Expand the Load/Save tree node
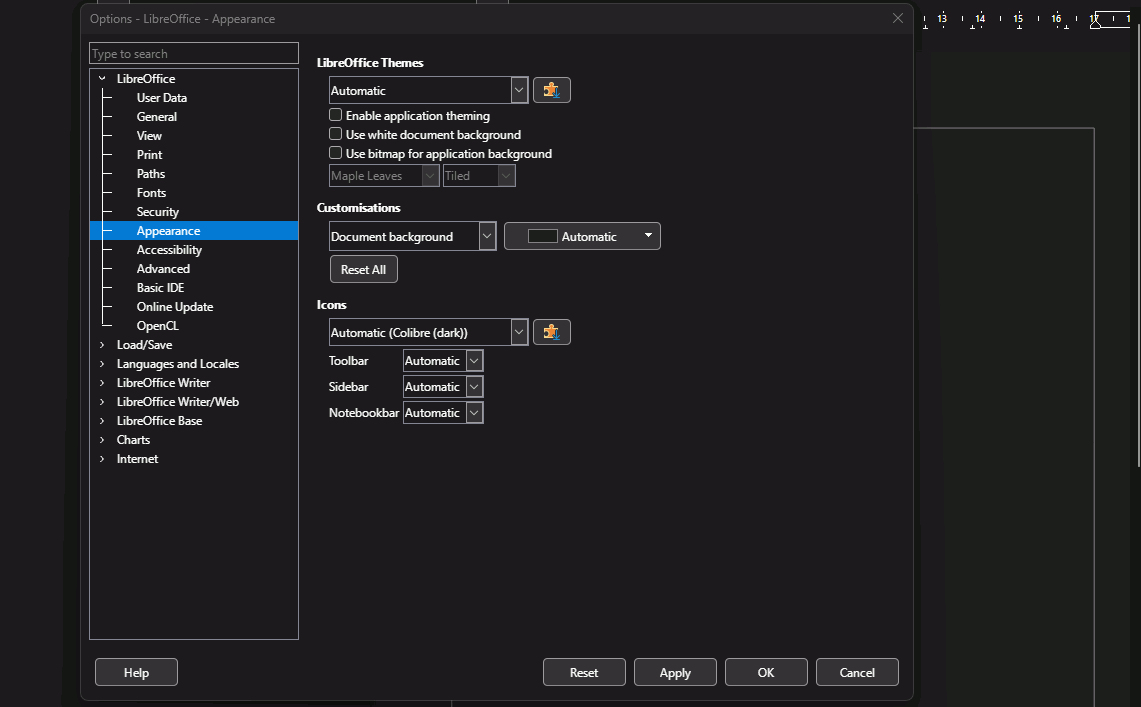This screenshot has height=707, width=1141. click(x=102, y=345)
